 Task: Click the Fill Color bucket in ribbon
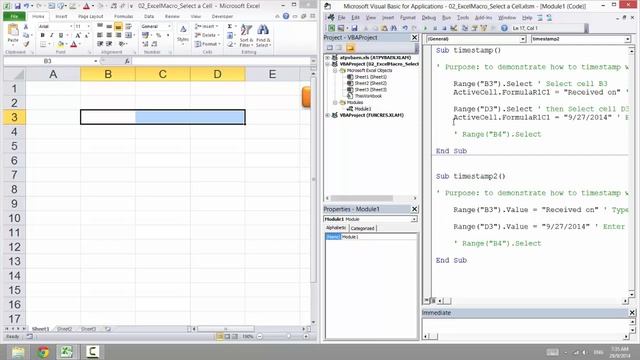(60, 44)
